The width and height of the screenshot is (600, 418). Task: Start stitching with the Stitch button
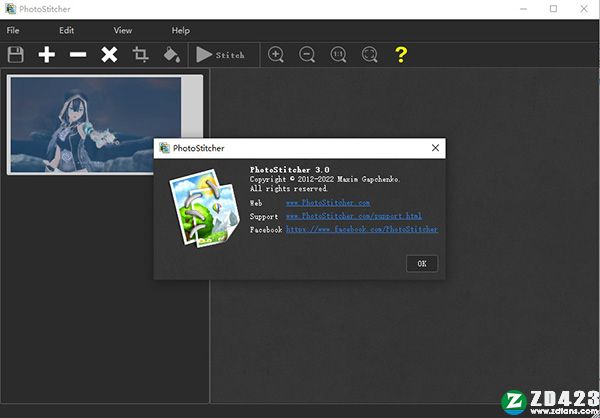click(220, 55)
